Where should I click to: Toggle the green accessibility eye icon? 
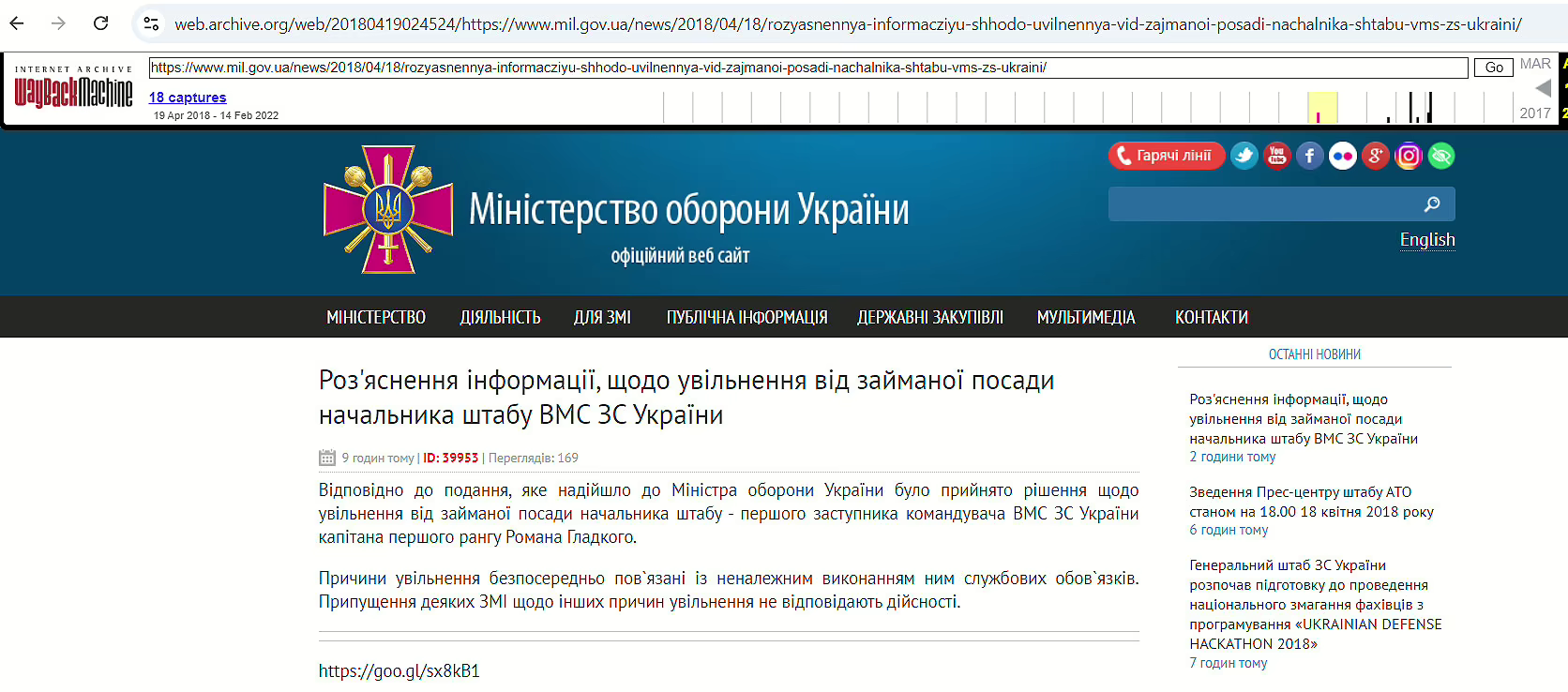pyautogui.click(x=1441, y=156)
